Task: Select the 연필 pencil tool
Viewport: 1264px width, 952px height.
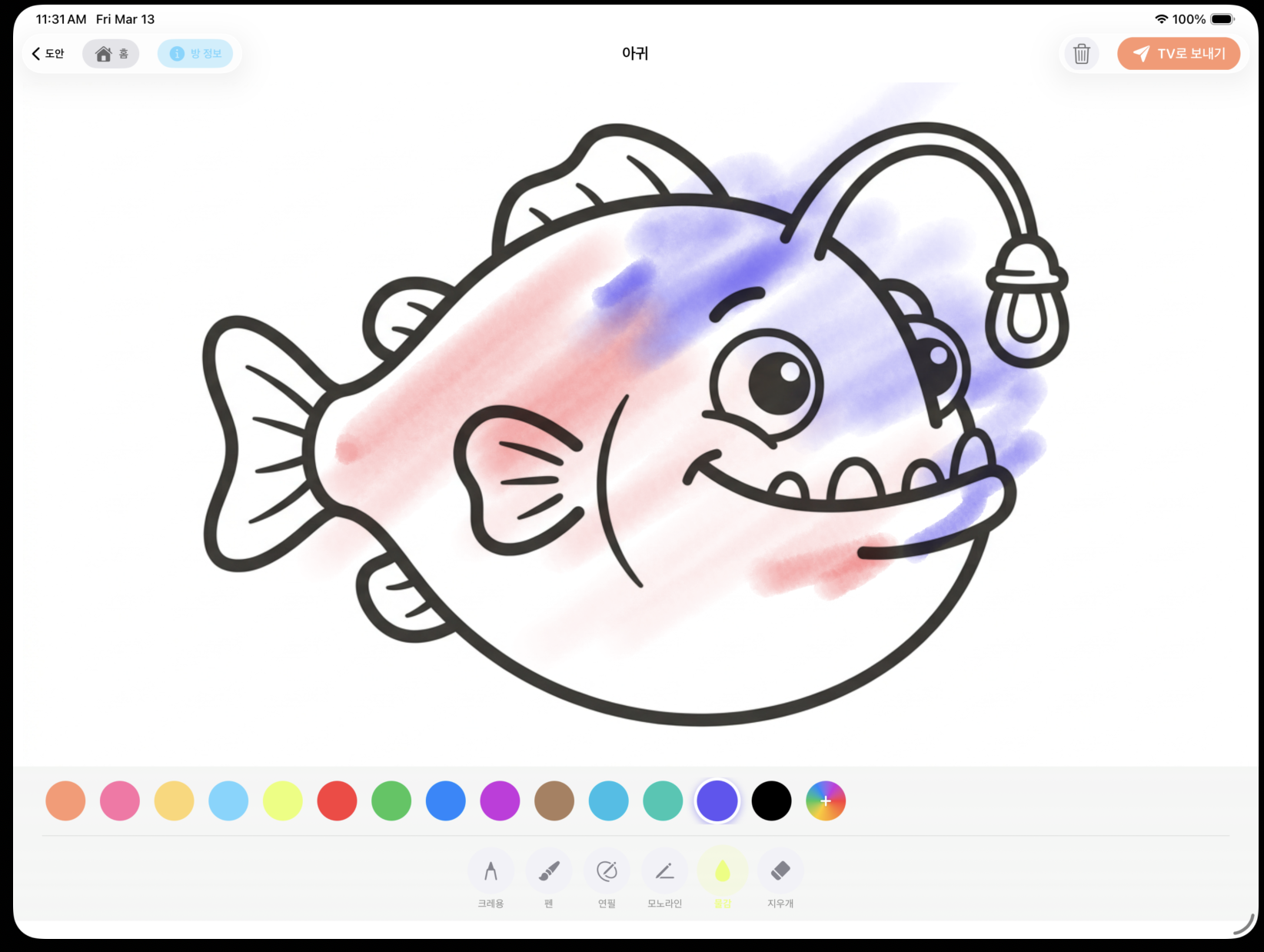Action: pyautogui.click(x=607, y=874)
